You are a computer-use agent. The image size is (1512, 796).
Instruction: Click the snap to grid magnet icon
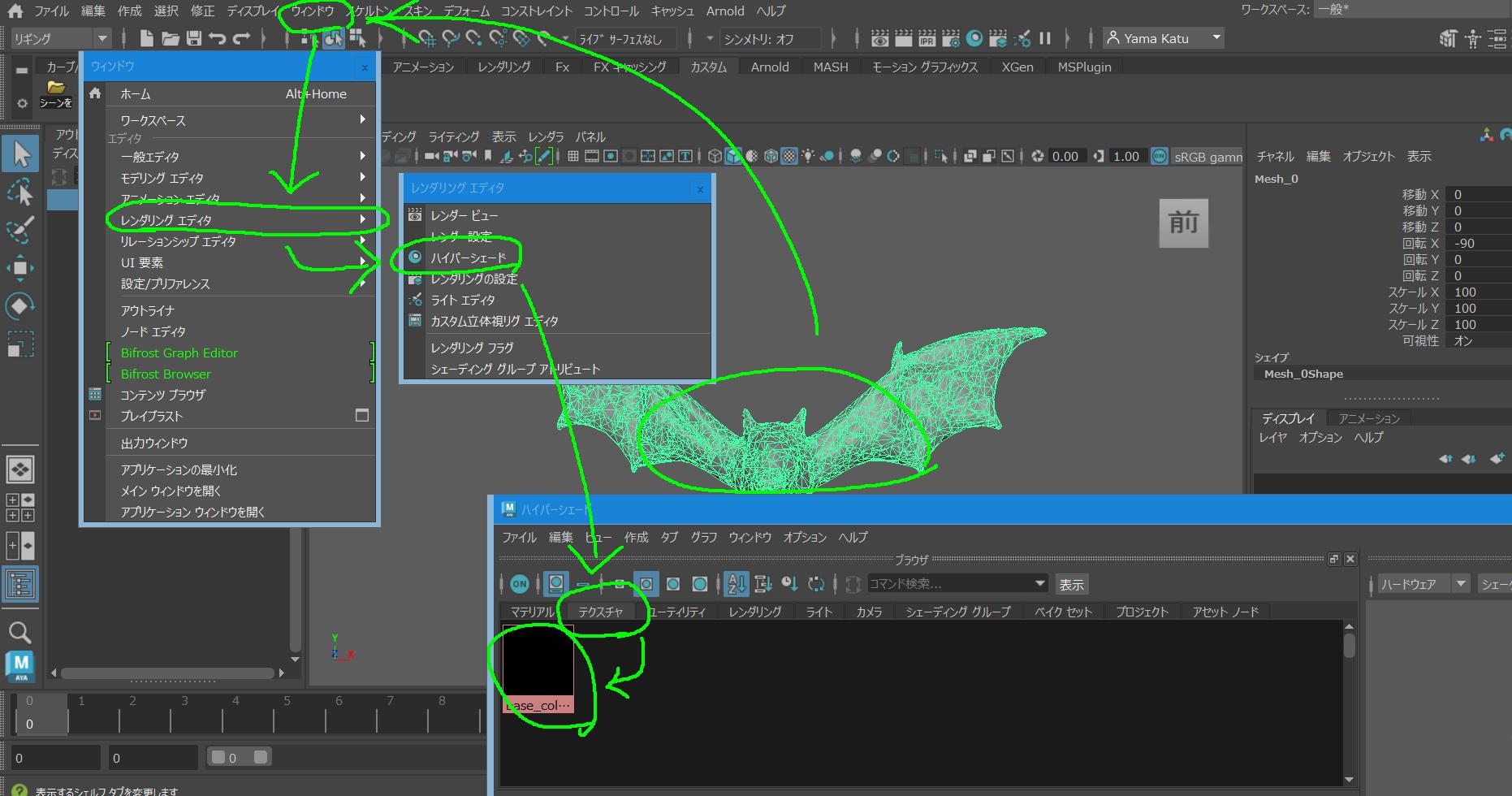coord(427,38)
